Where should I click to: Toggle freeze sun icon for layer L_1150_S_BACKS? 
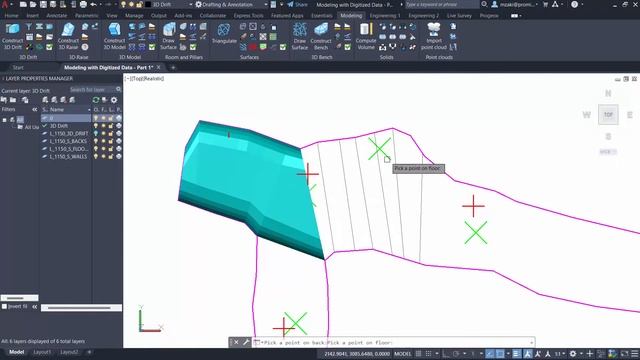(103, 141)
